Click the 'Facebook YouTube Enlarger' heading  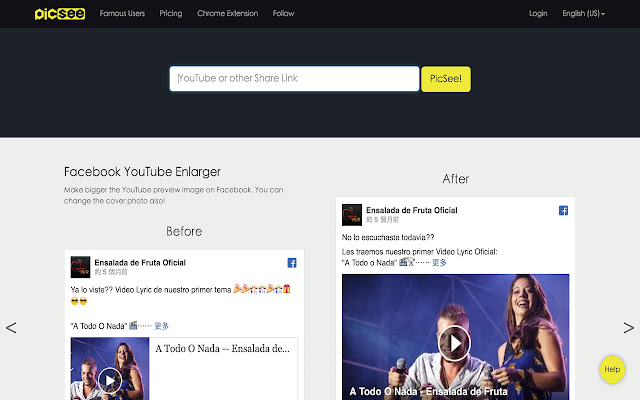click(x=142, y=172)
